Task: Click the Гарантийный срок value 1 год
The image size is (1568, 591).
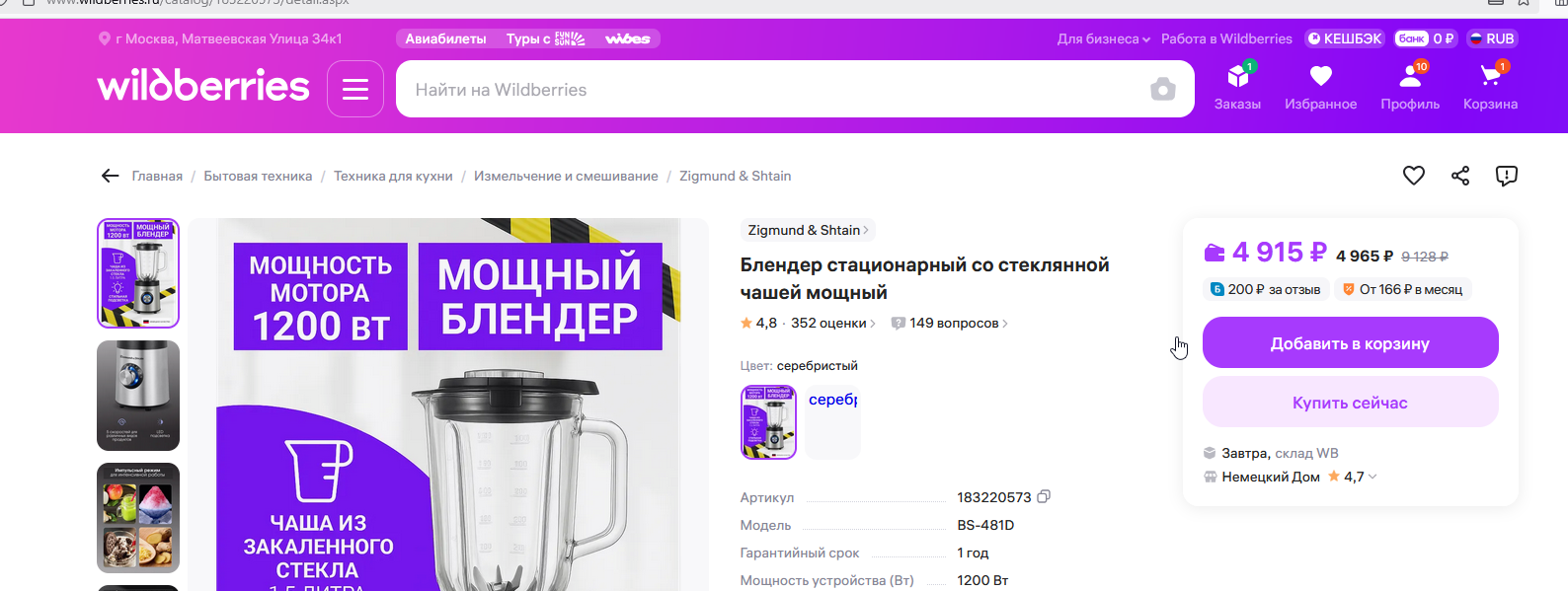Action: [x=973, y=553]
